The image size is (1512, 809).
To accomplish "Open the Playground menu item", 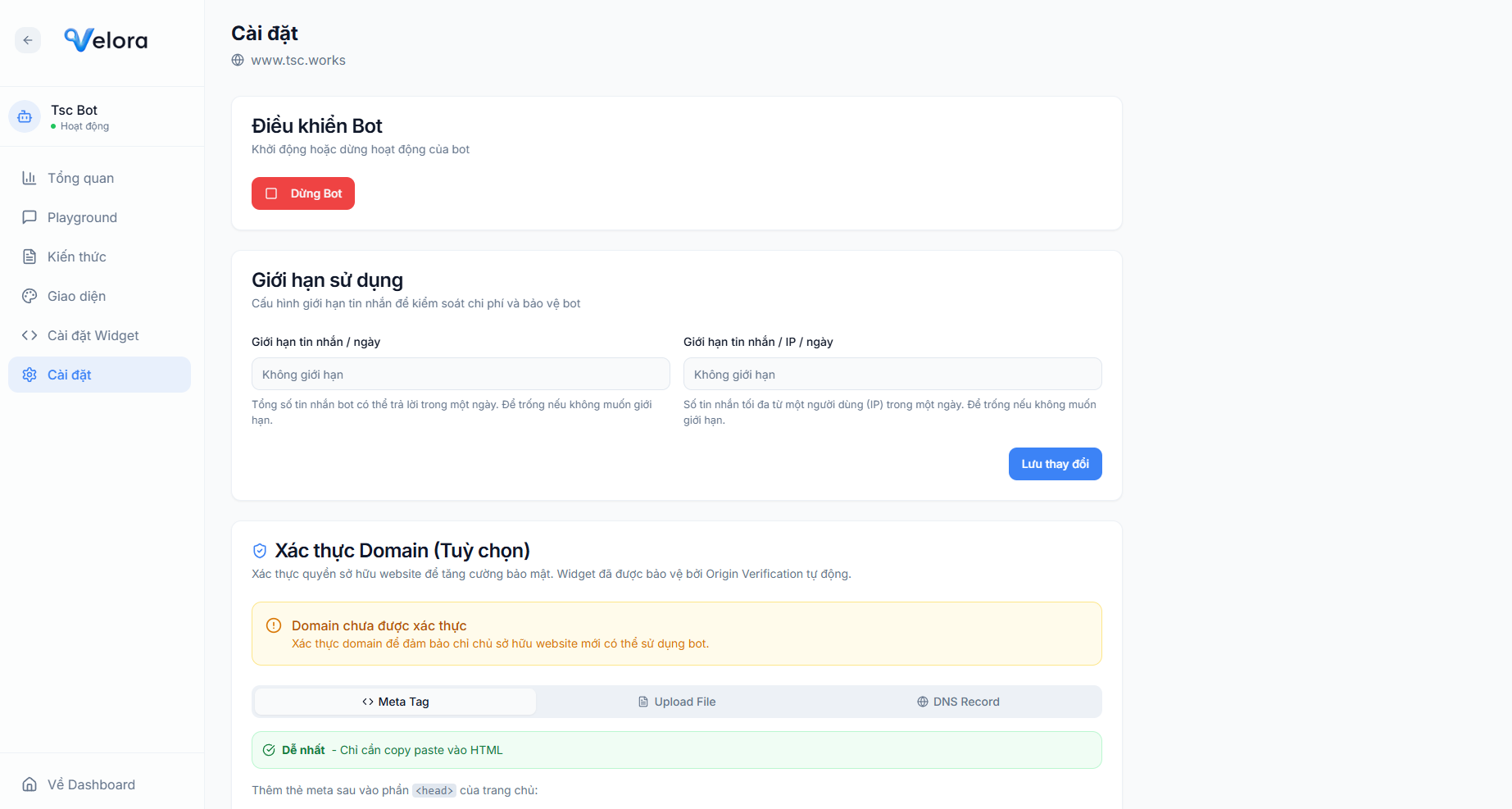I will click(x=82, y=217).
